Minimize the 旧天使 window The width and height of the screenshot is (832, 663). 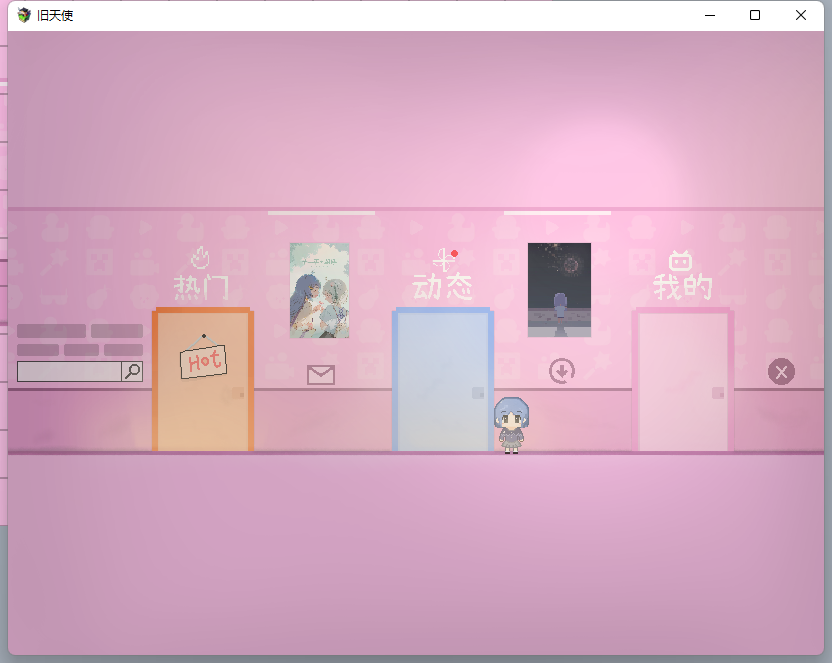coord(710,15)
